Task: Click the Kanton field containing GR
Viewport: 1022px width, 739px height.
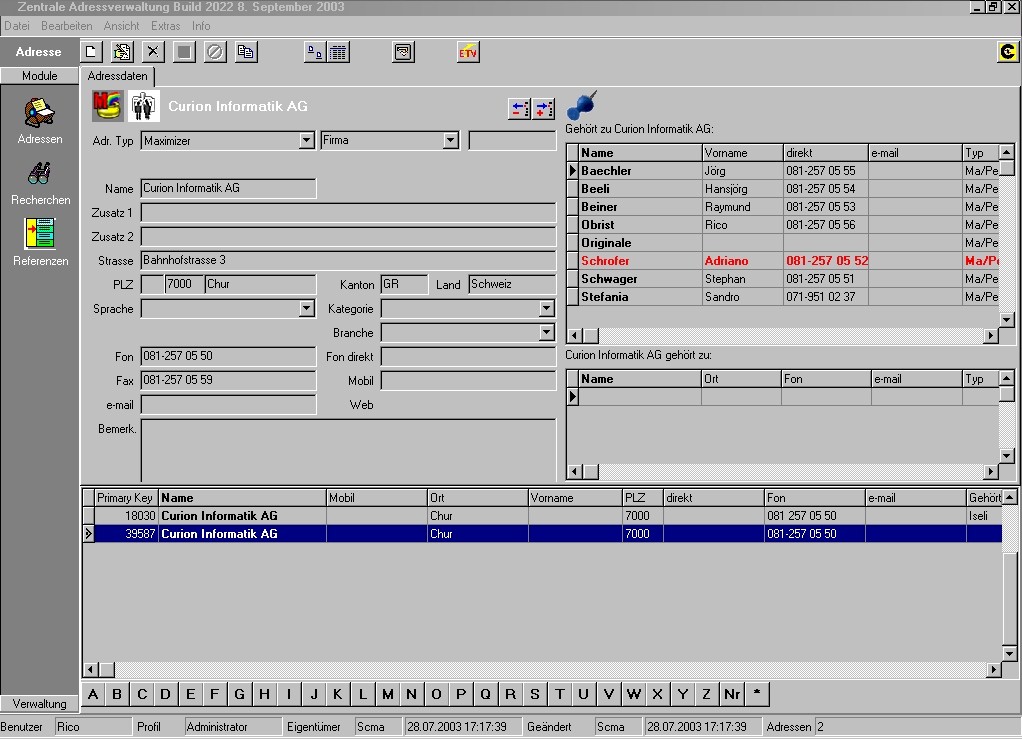Action: (404, 284)
